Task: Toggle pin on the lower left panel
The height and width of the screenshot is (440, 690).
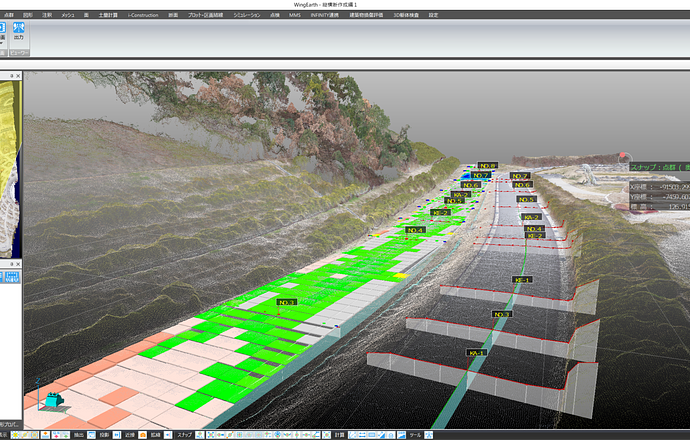Action: (x=11, y=264)
